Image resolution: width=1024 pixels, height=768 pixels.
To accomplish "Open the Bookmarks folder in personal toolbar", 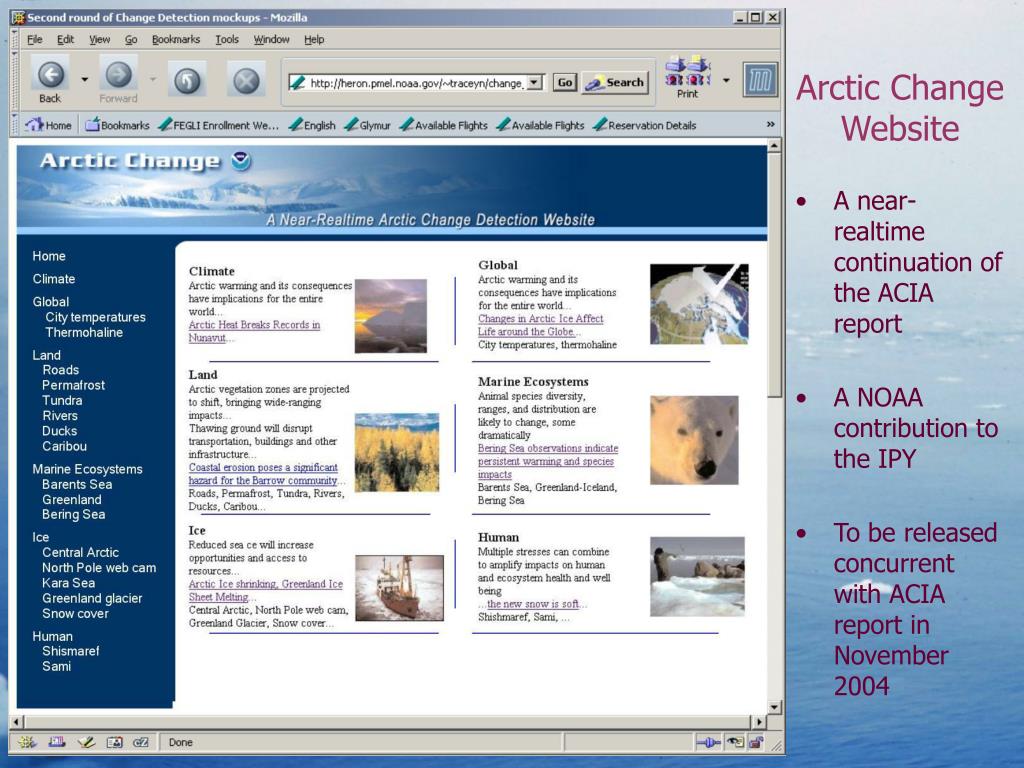I will [x=118, y=125].
